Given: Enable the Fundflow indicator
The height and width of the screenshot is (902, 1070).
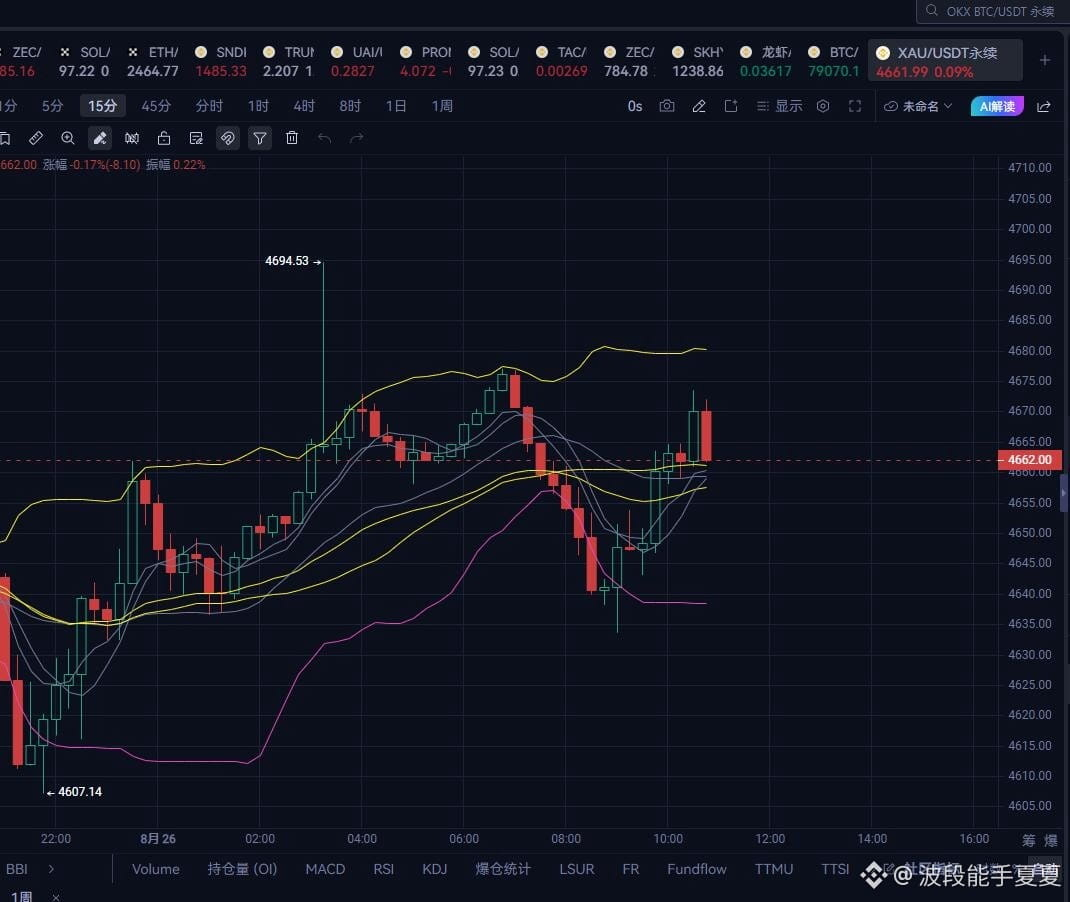Looking at the screenshot, I should tap(697, 869).
